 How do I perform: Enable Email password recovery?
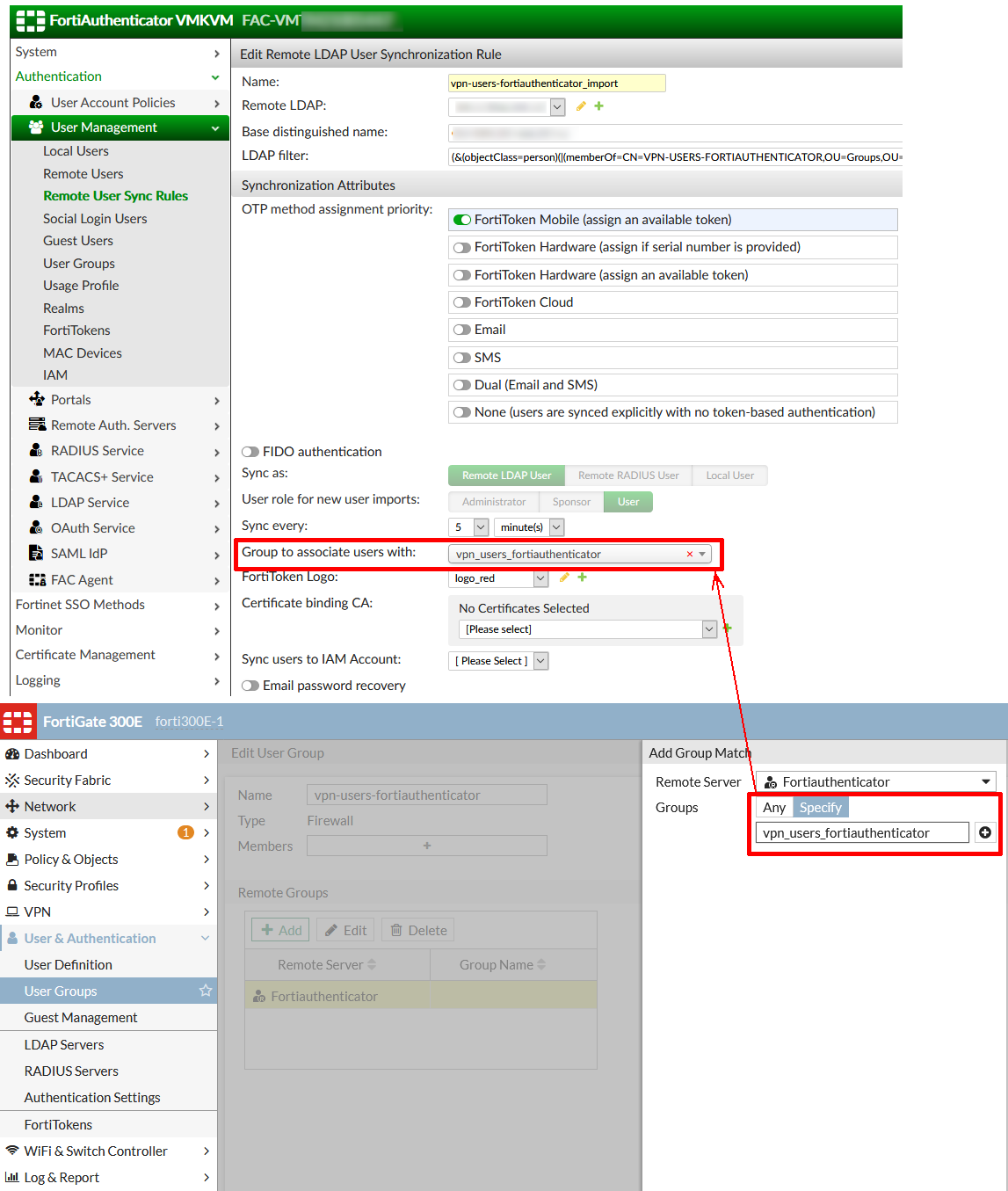coord(250,685)
